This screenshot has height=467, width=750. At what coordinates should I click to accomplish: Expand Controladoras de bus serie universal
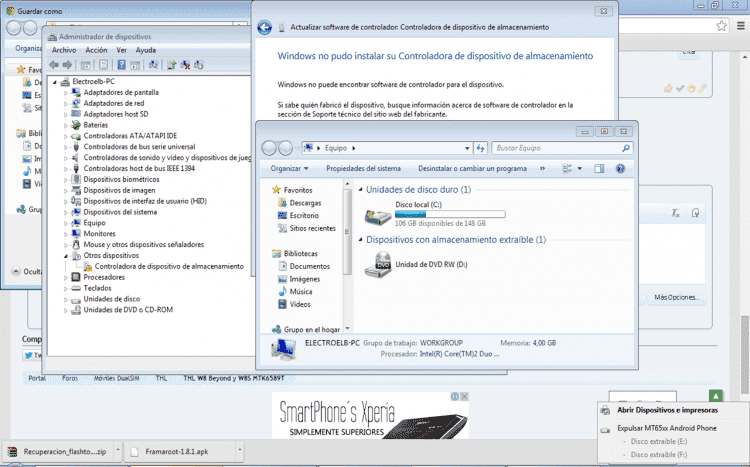(66, 147)
